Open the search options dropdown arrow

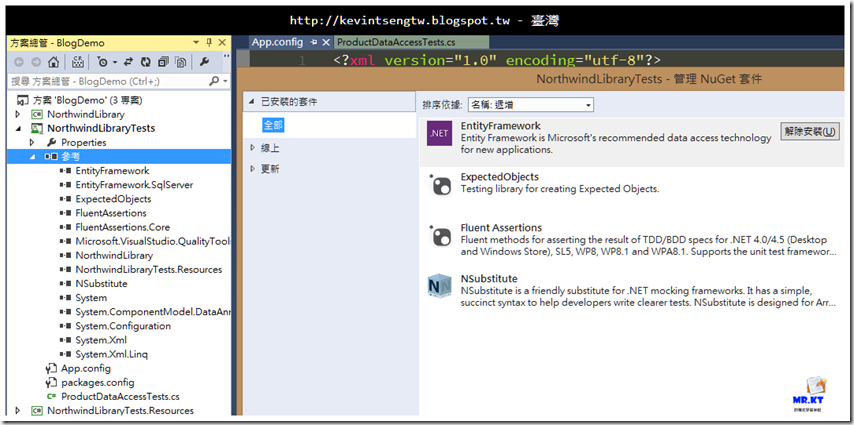[225, 82]
